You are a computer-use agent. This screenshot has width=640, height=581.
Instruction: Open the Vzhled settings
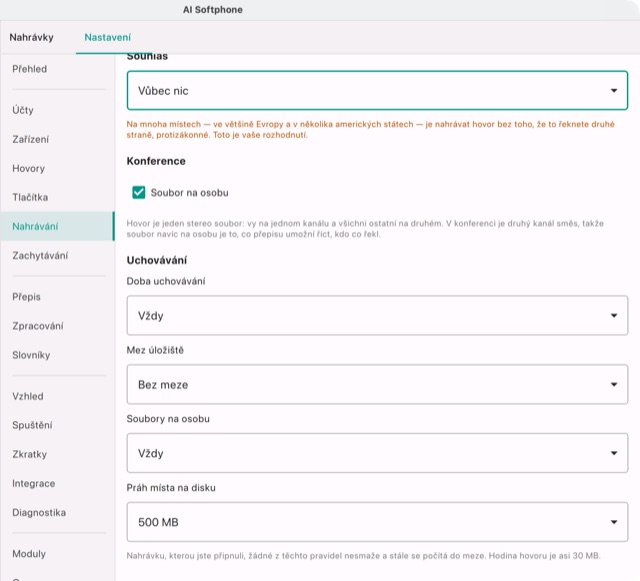(x=28, y=396)
